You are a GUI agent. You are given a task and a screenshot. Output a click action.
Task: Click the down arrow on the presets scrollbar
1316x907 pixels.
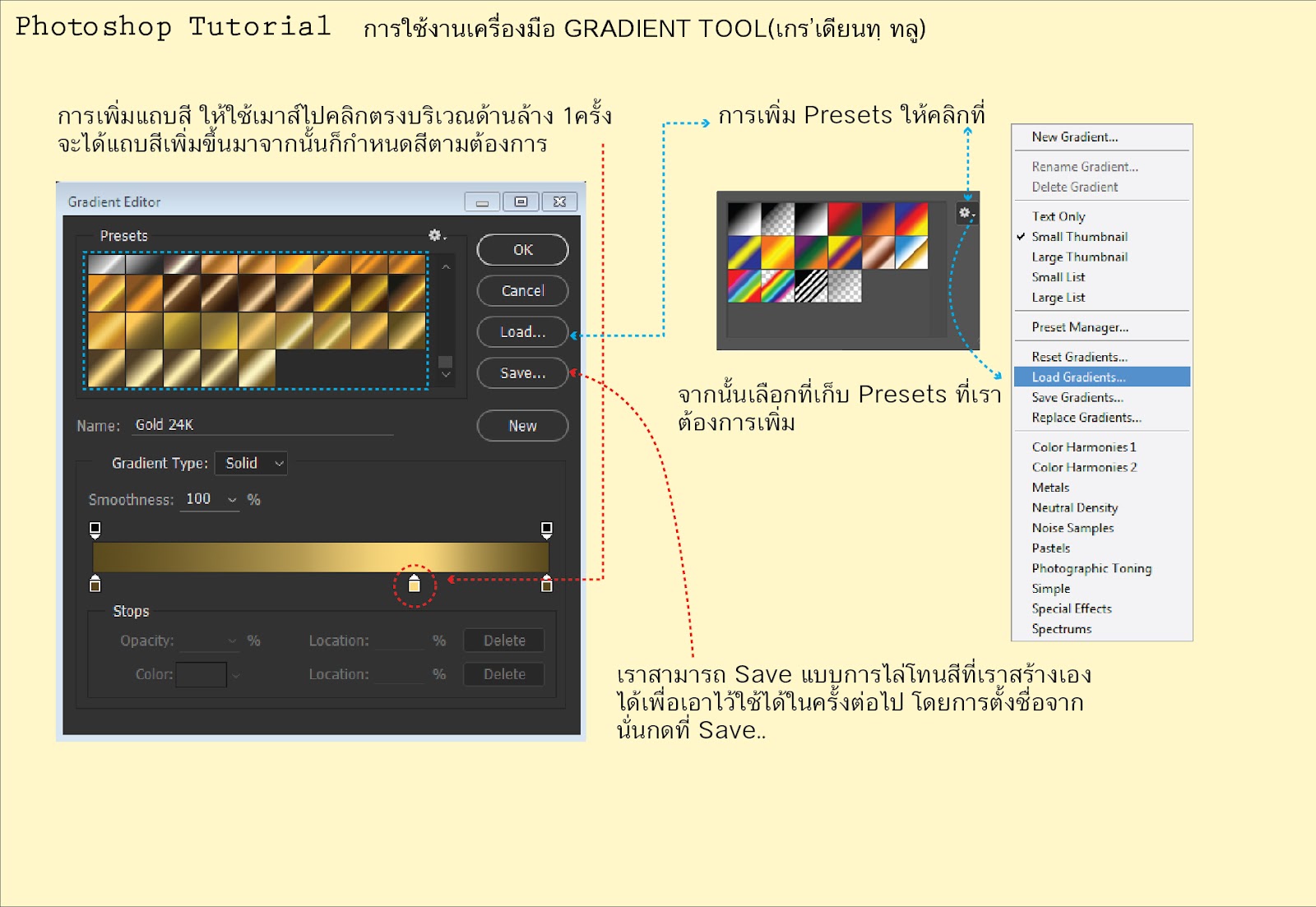[445, 372]
